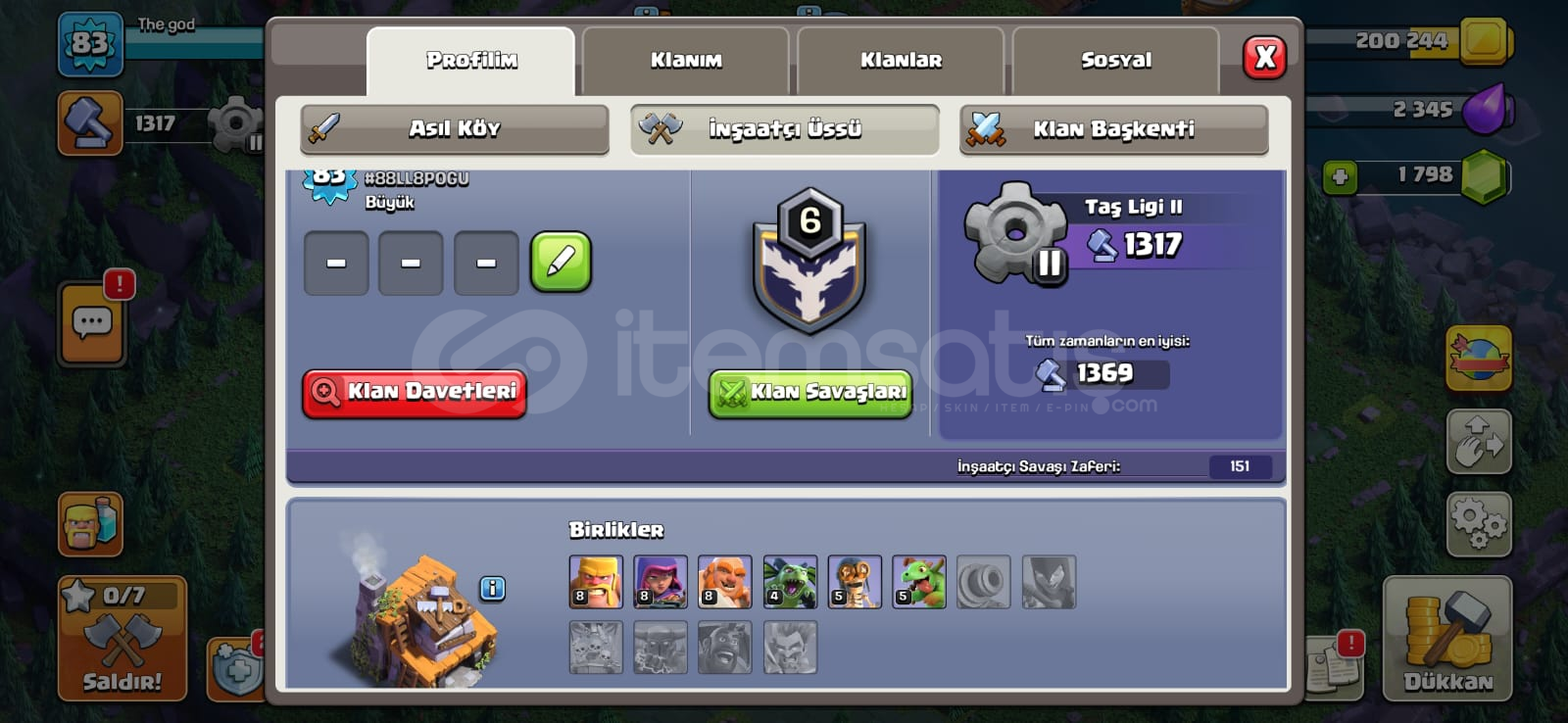Select the Klan Başkenti button

pos(1113,129)
